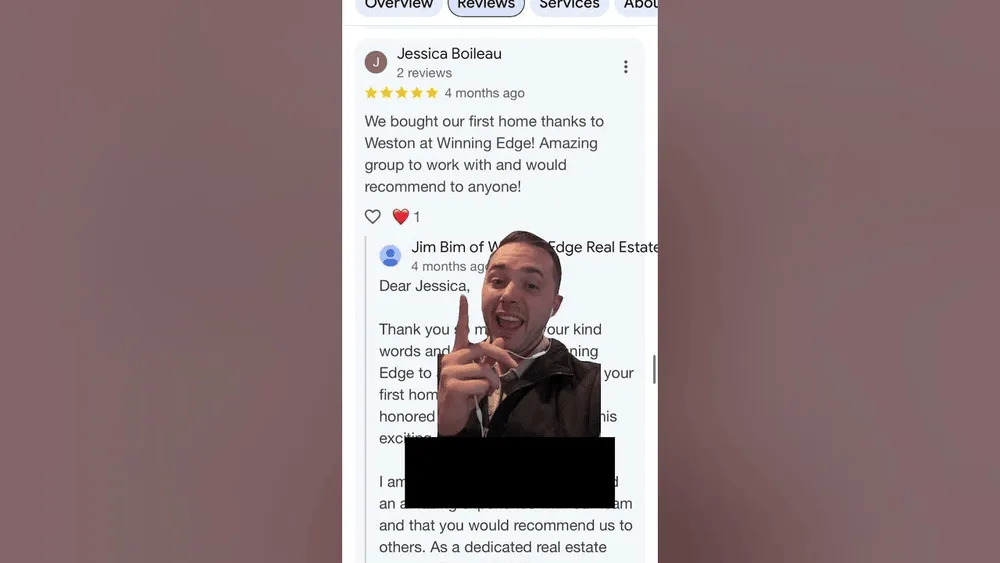This screenshot has width=1000, height=563.
Task: Click the "4 months ago" review timestamp
Action: click(x=485, y=93)
